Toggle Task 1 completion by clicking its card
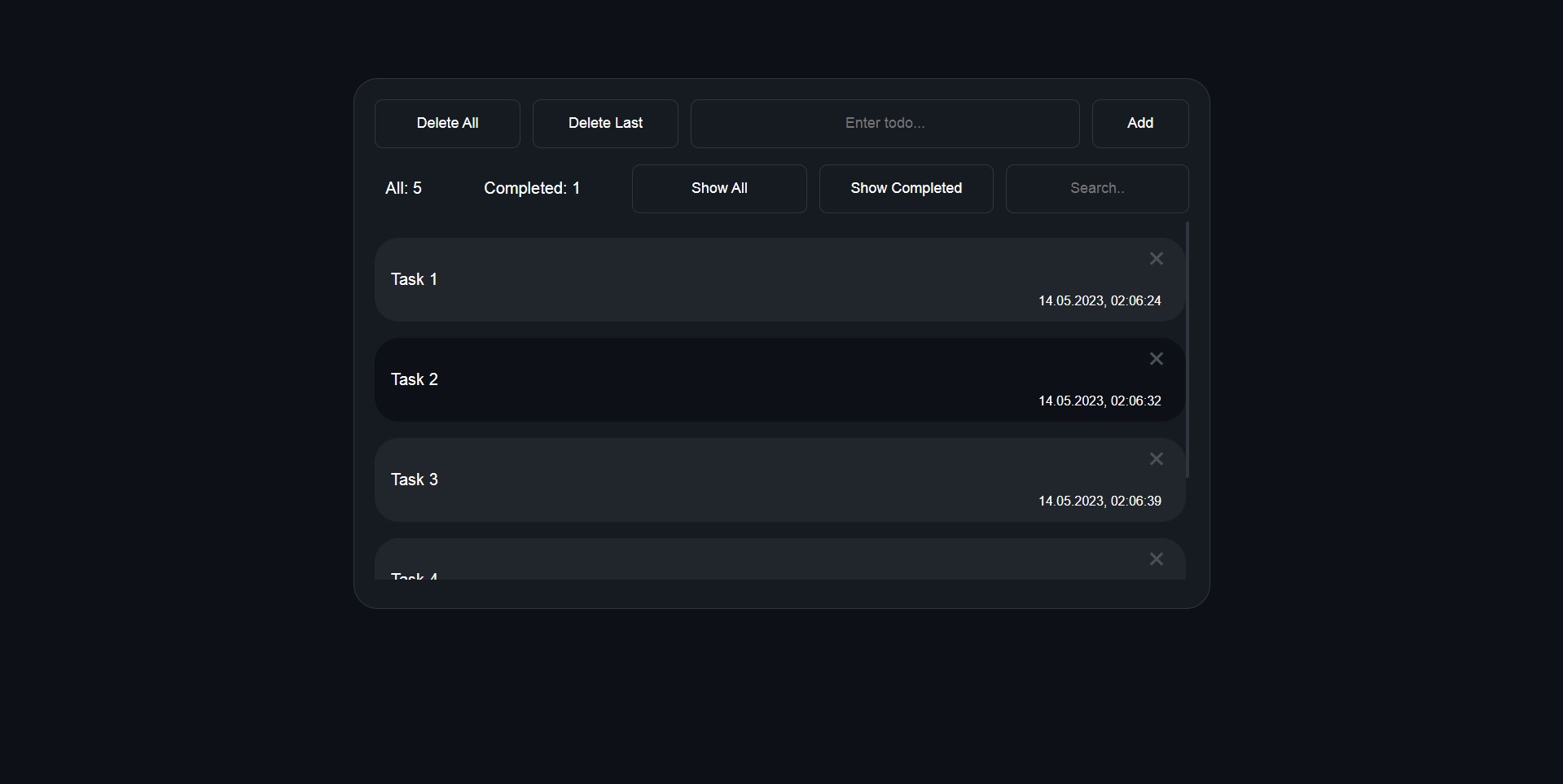Image resolution: width=1563 pixels, height=784 pixels. [x=779, y=280]
